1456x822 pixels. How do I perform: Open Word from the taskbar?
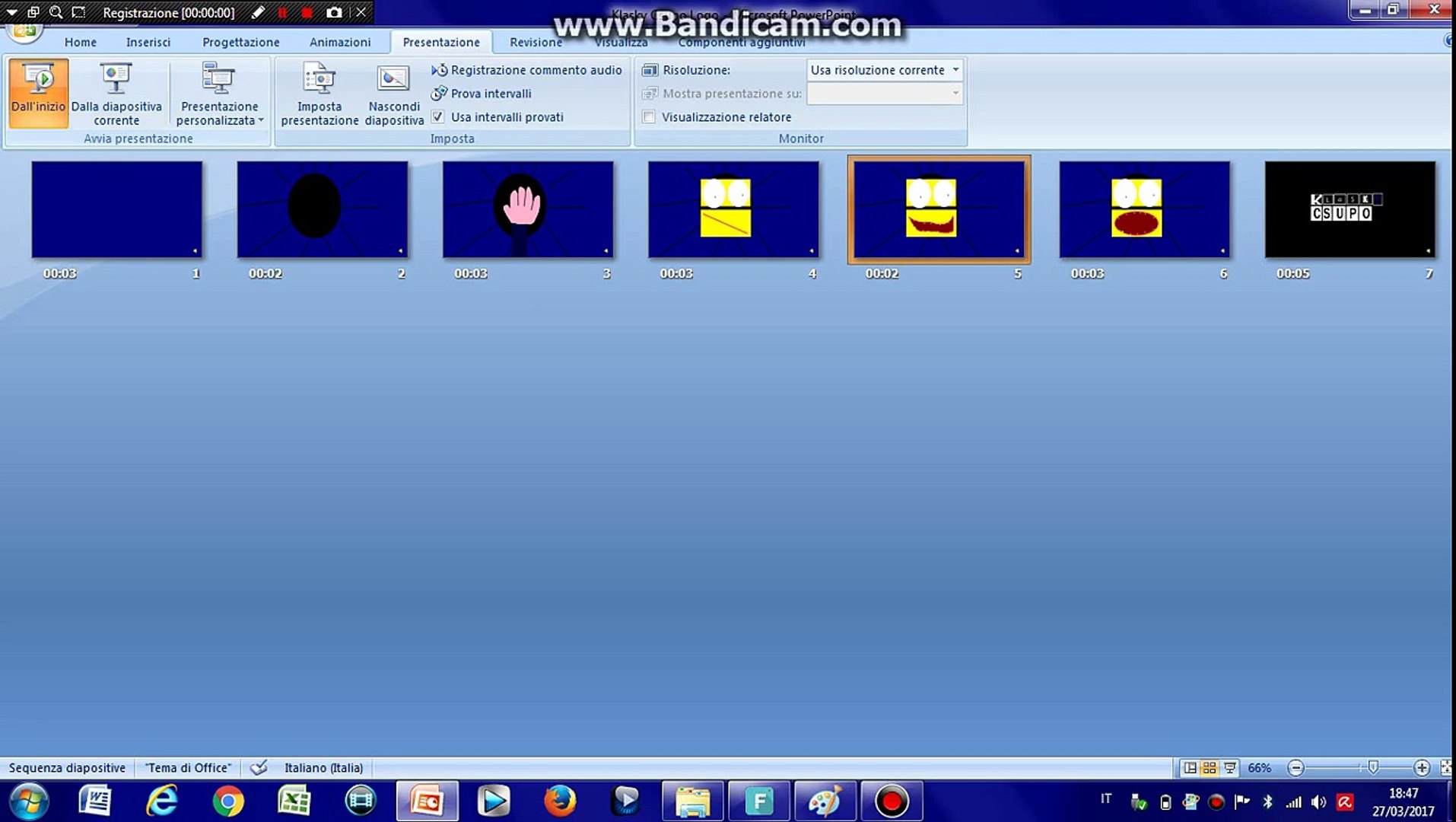(95, 801)
